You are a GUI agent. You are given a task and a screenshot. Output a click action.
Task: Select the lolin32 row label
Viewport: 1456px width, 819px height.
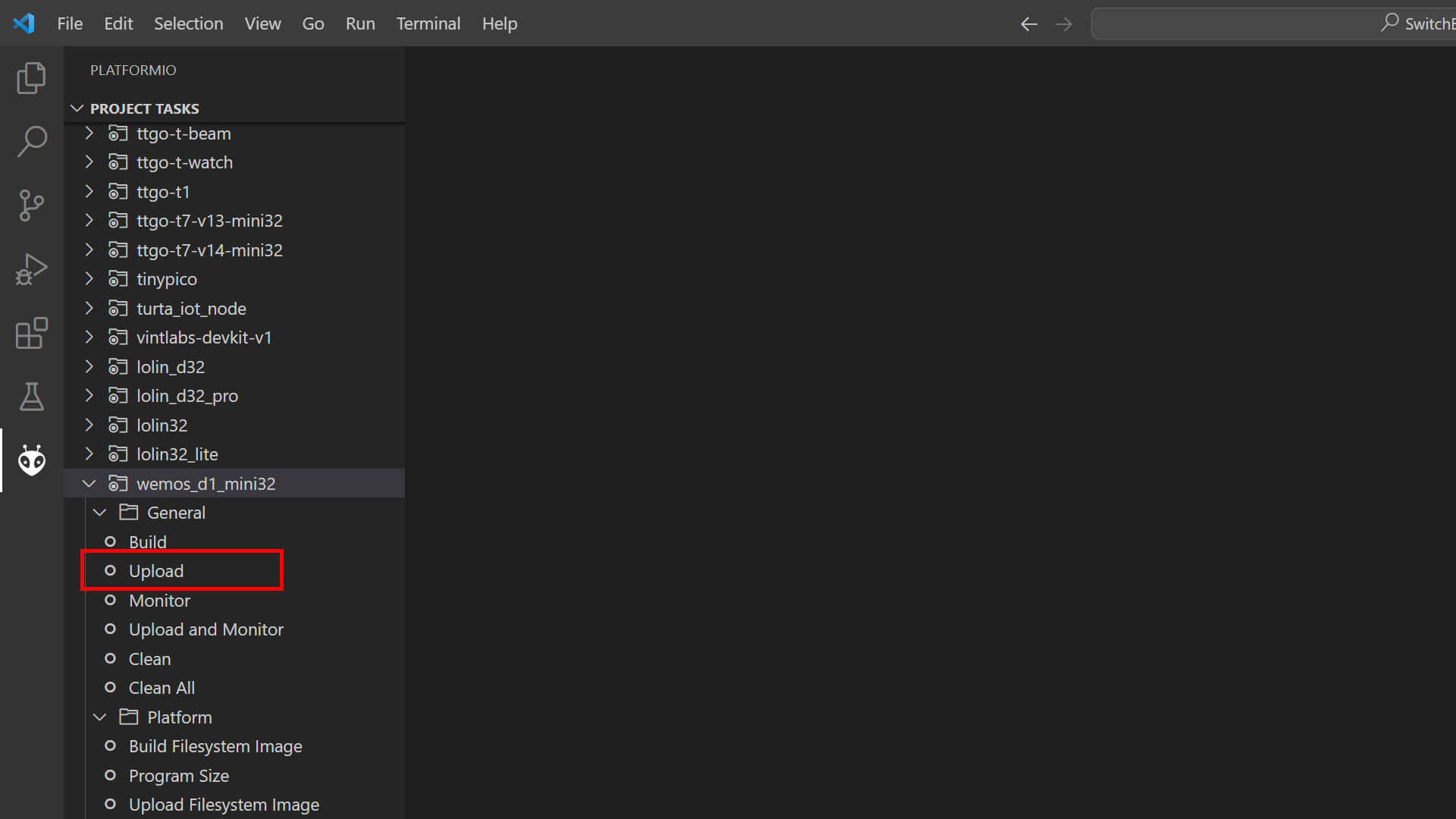coord(162,425)
